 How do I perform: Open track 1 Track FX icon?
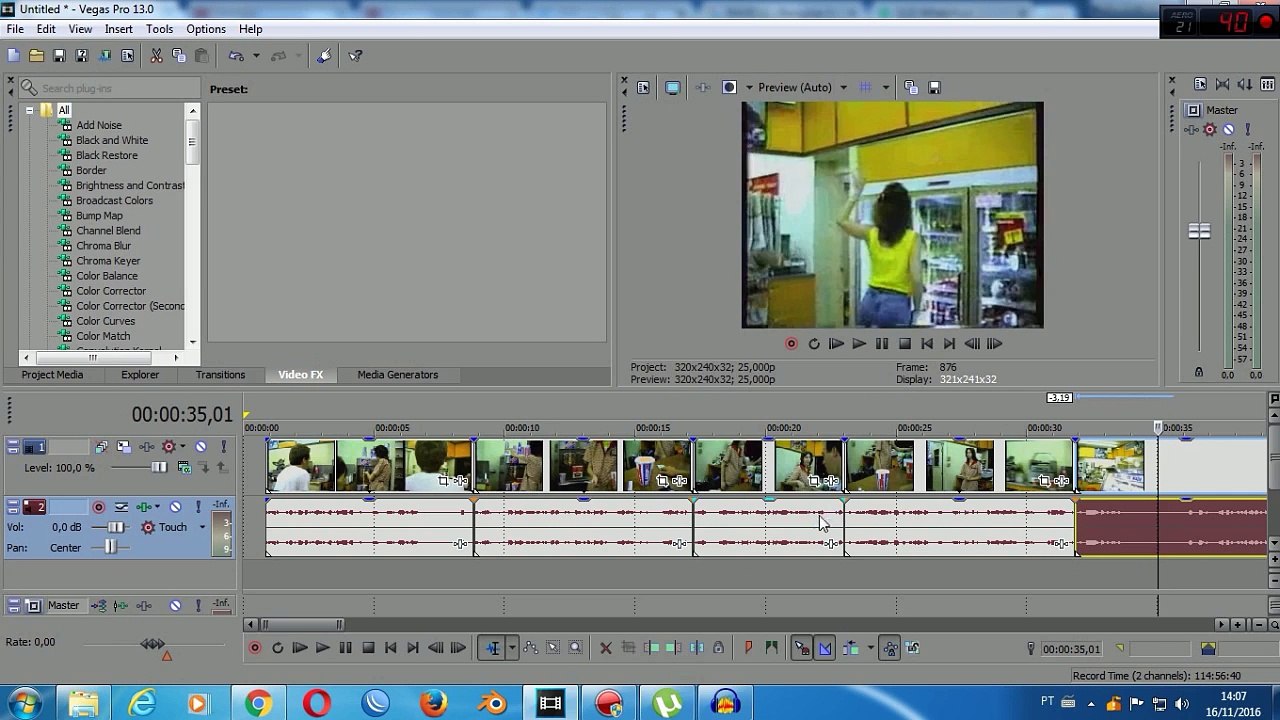click(x=146, y=447)
